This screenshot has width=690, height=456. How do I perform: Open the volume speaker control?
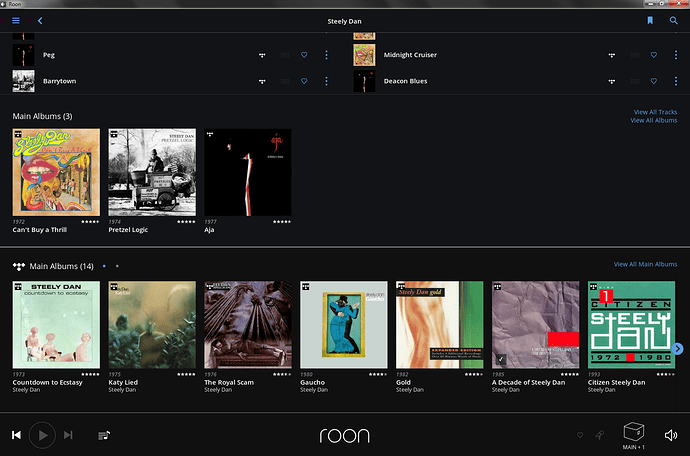(x=671, y=435)
